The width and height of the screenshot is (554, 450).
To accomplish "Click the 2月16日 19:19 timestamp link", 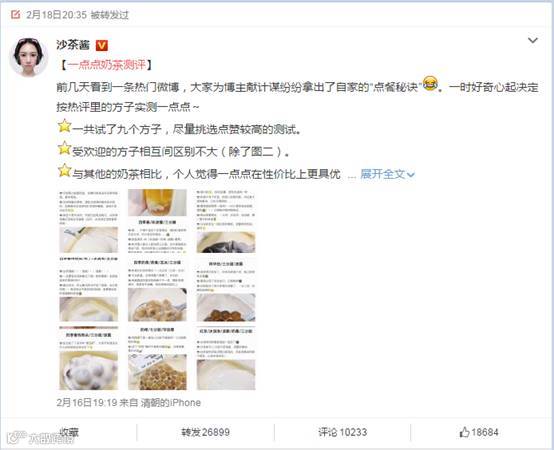I will (87, 403).
